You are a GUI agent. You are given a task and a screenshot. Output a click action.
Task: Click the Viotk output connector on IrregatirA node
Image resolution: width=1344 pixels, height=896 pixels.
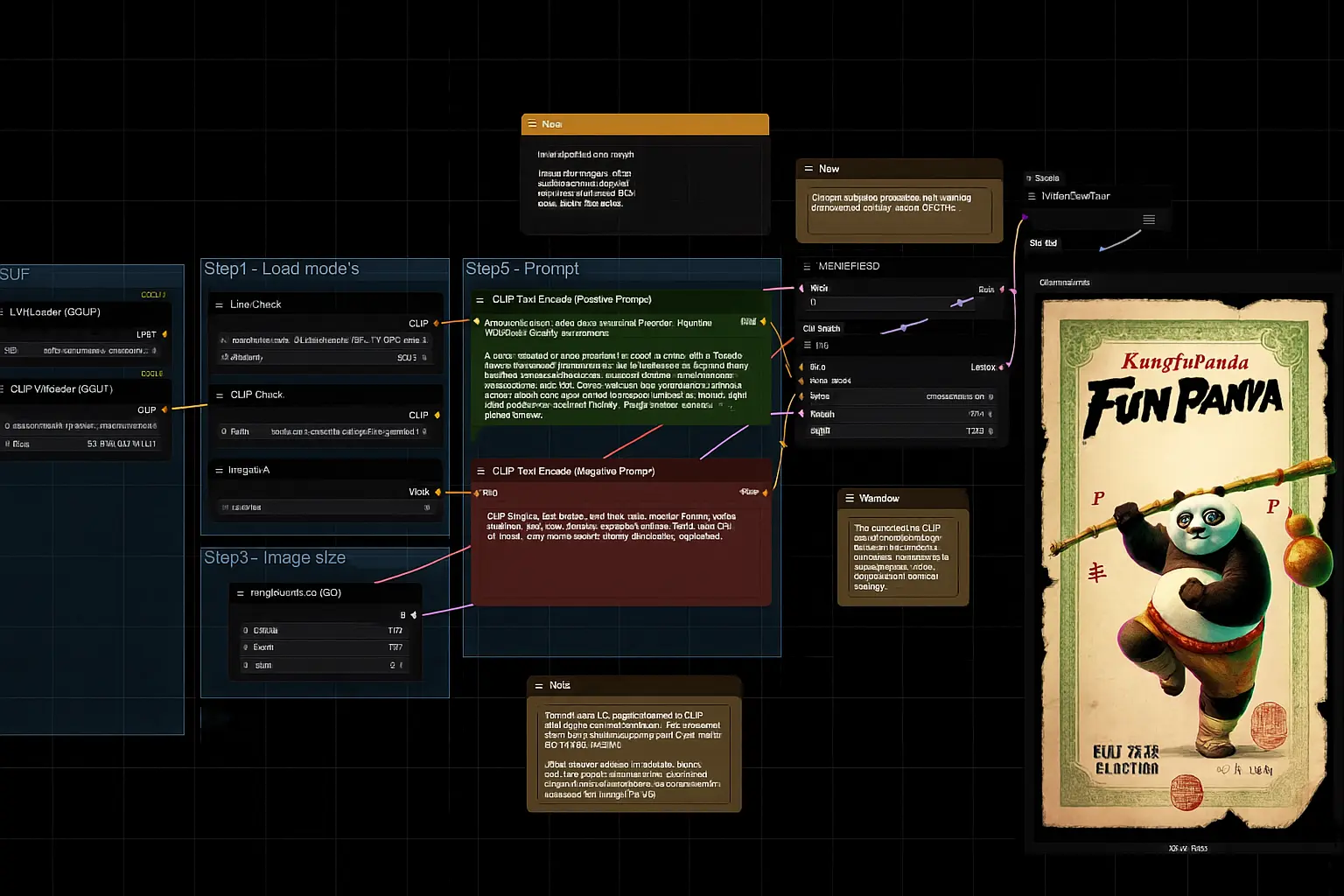tap(437, 493)
